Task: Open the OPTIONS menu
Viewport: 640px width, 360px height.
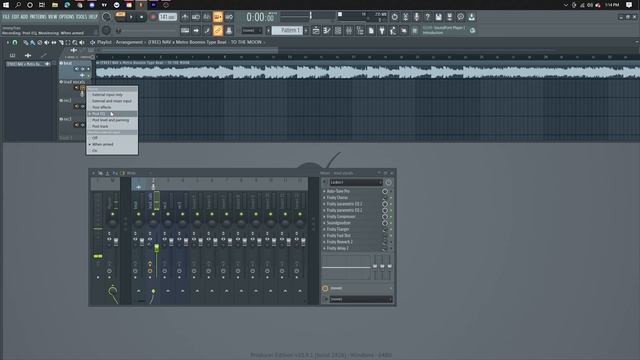Action: pos(67,17)
